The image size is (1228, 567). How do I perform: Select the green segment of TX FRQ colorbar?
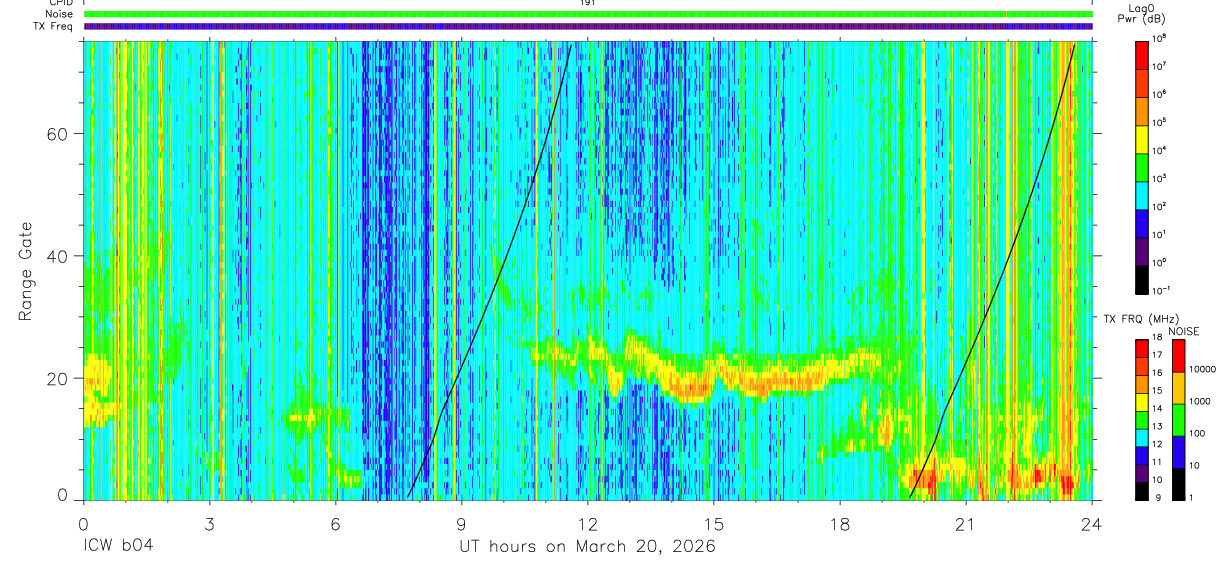(1142, 420)
